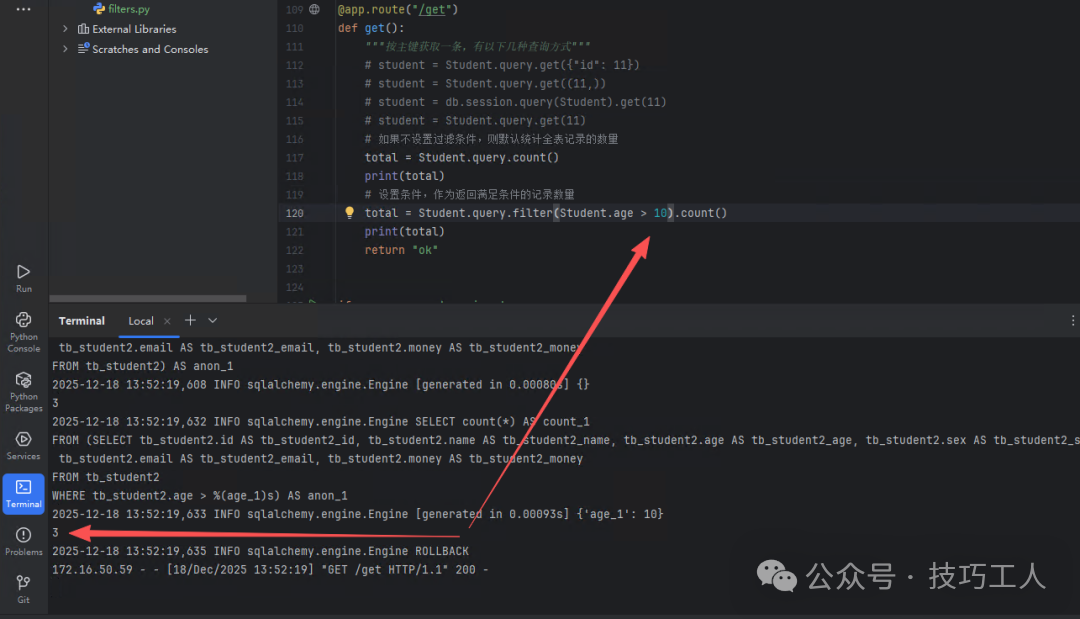Click terminal line "SELECT count(*) AS count_1"

tap(321, 422)
